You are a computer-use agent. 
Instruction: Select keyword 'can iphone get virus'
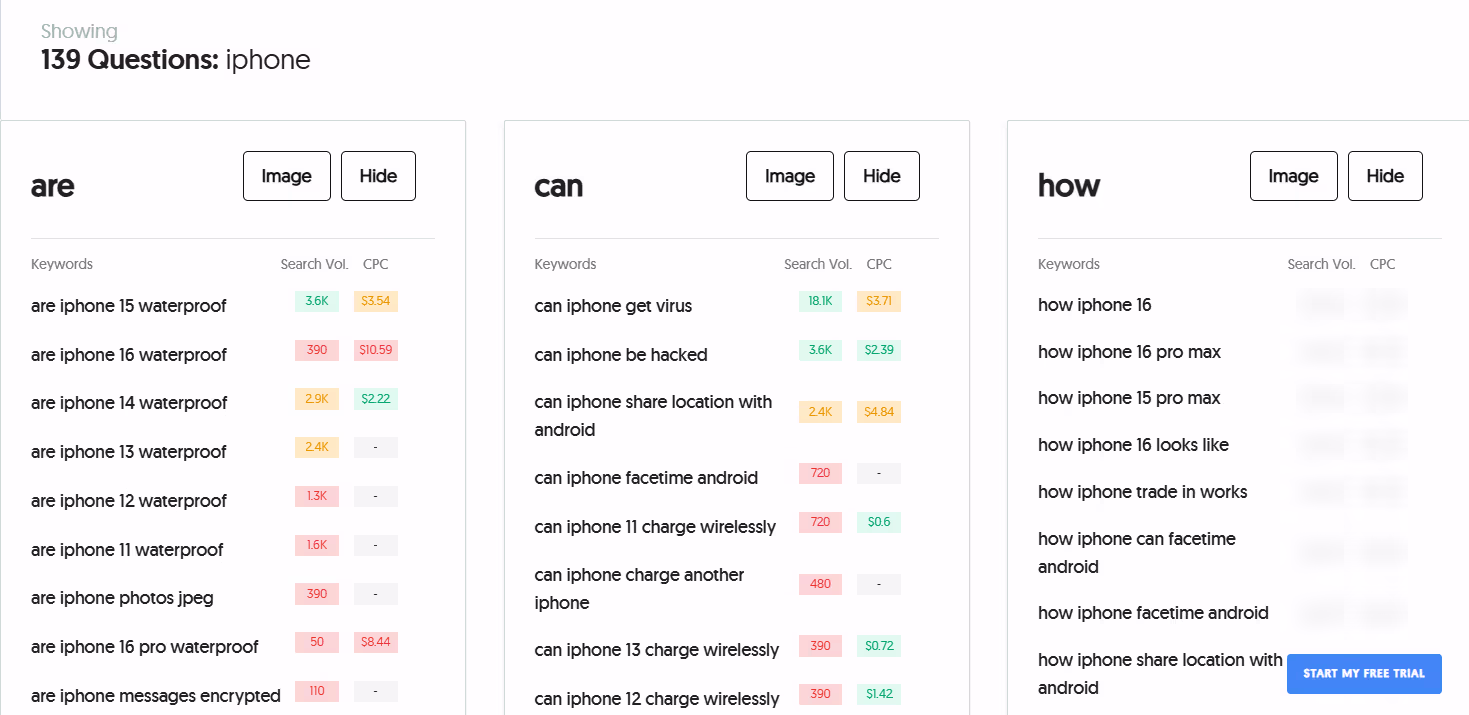pos(613,306)
